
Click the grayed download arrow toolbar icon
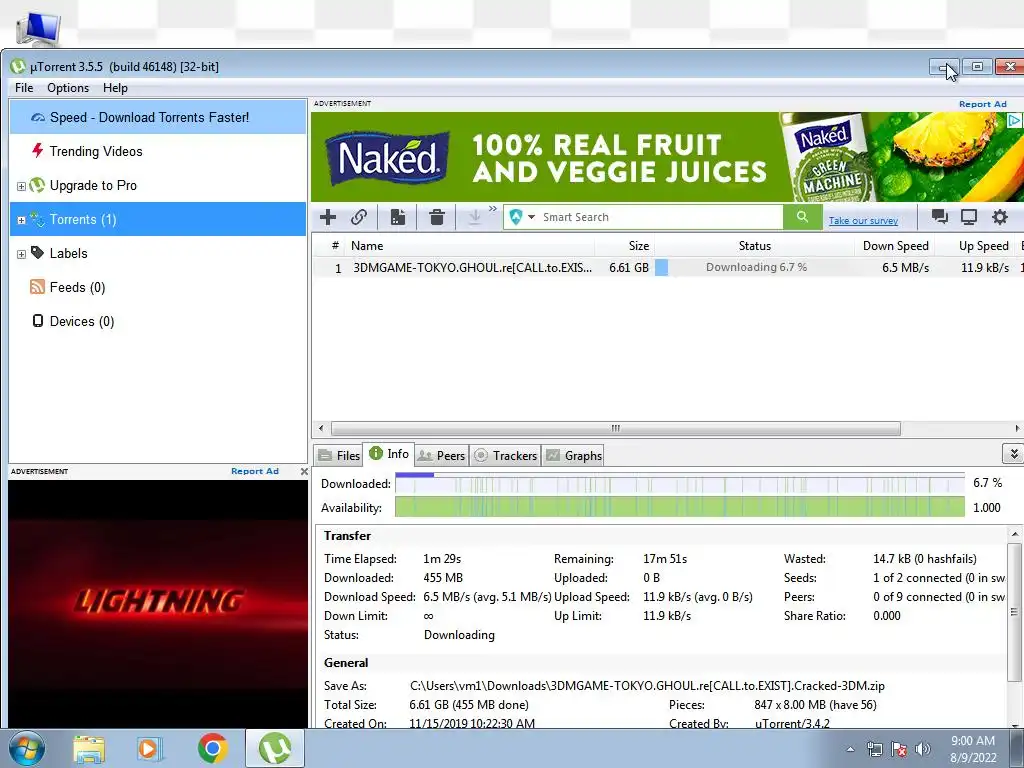(x=475, y=217)
